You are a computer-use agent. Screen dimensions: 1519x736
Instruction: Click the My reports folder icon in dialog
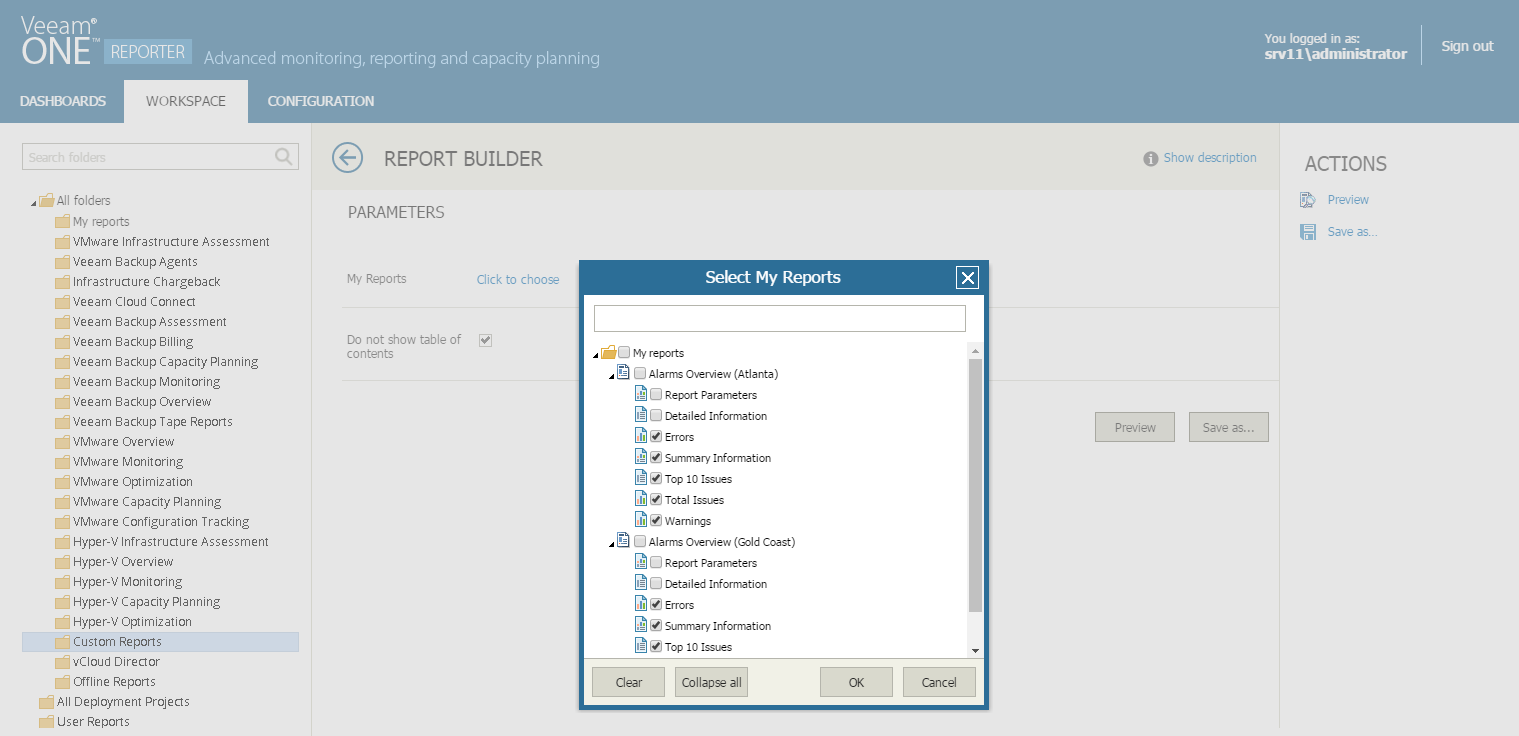[609, 353]
